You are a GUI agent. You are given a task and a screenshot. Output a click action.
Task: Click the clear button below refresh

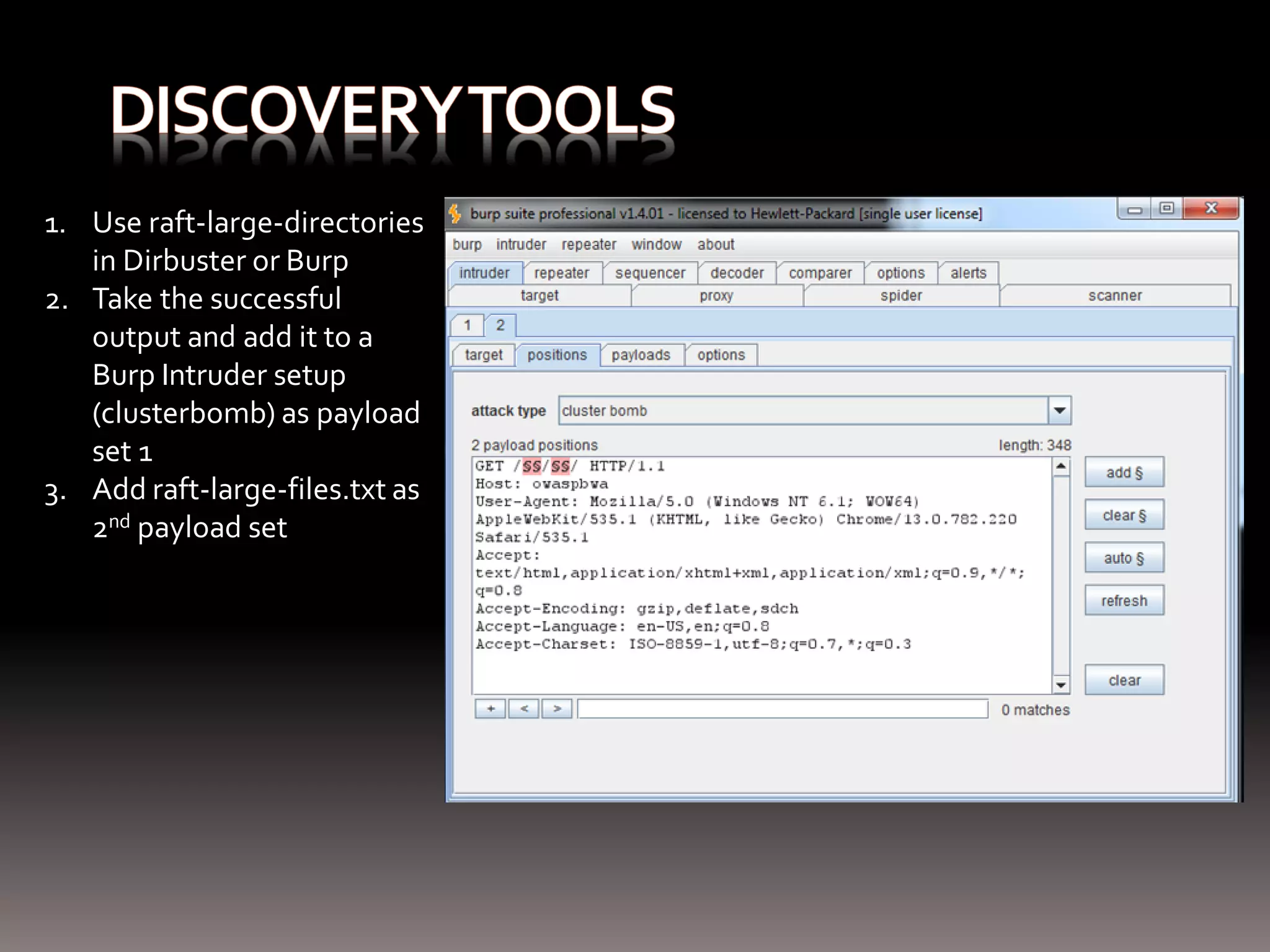pos(1124,680)
